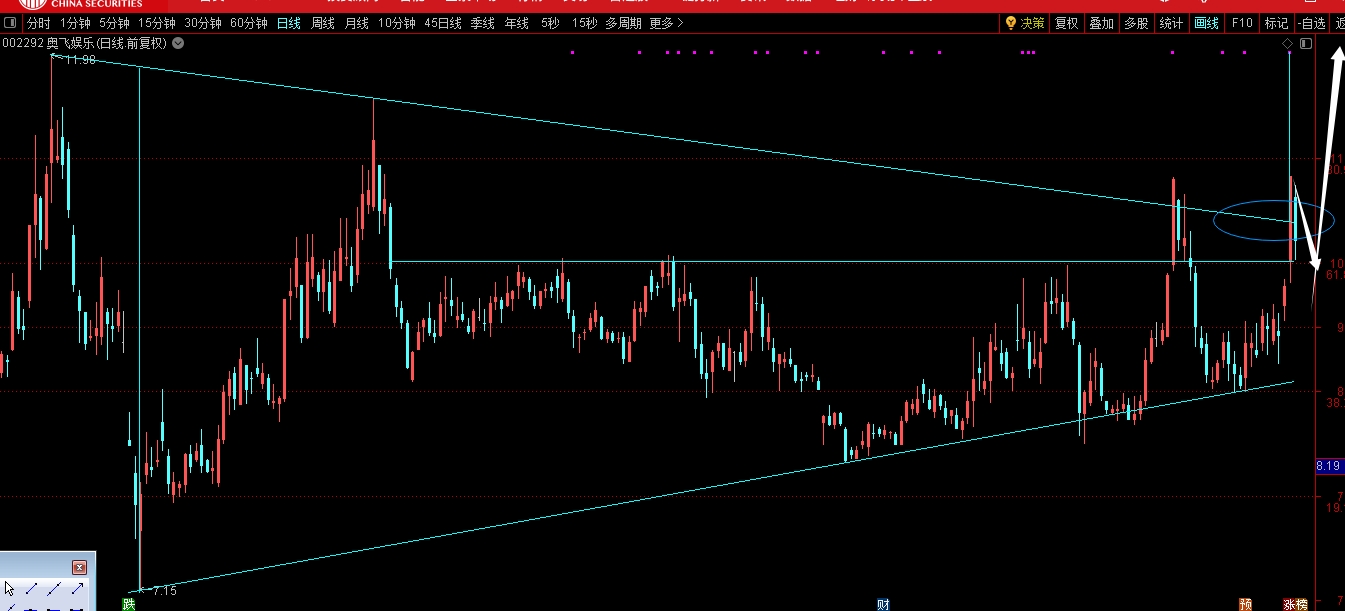The image size is (1345, 611).
Task: Switch to 15分钟 period
Action: tap(157, 23)
